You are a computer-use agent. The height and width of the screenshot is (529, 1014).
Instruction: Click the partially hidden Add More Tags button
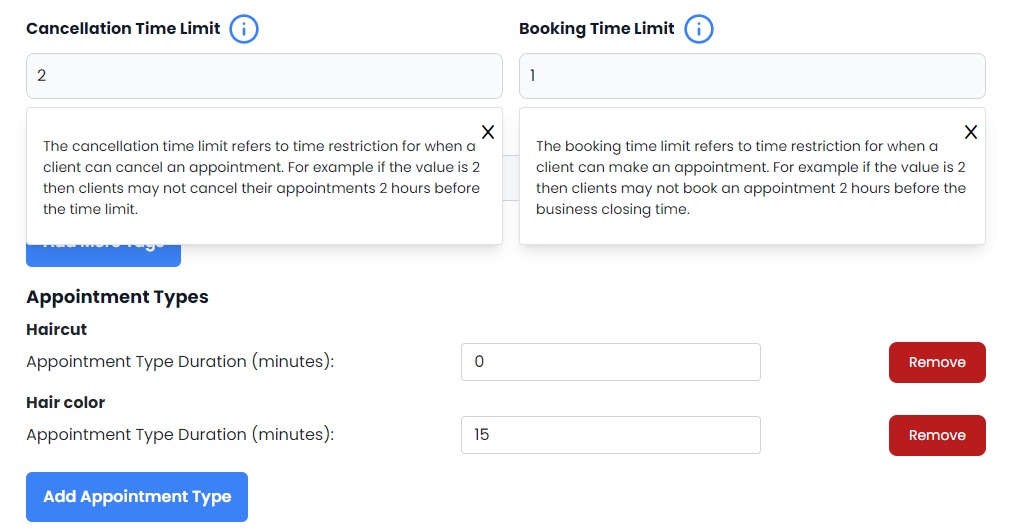pyautogui.click(x=103, y=255)
